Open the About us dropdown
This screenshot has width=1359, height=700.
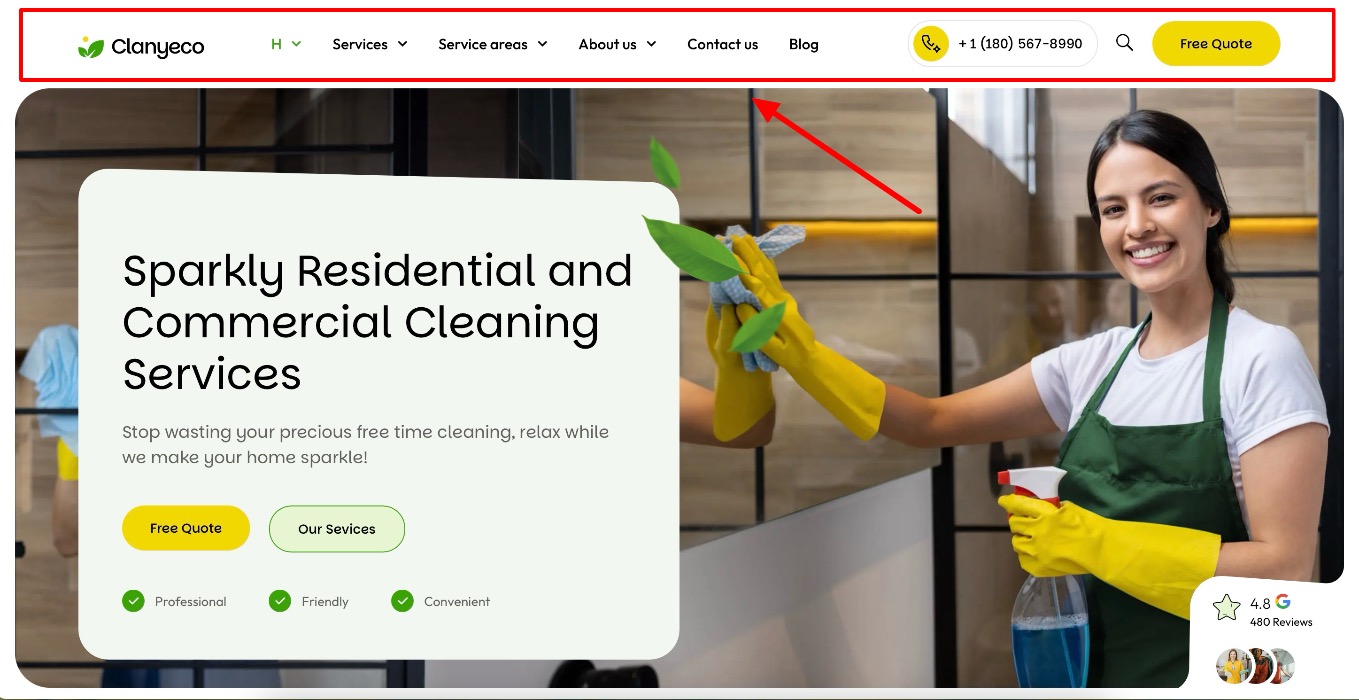[x=617, y=44]
